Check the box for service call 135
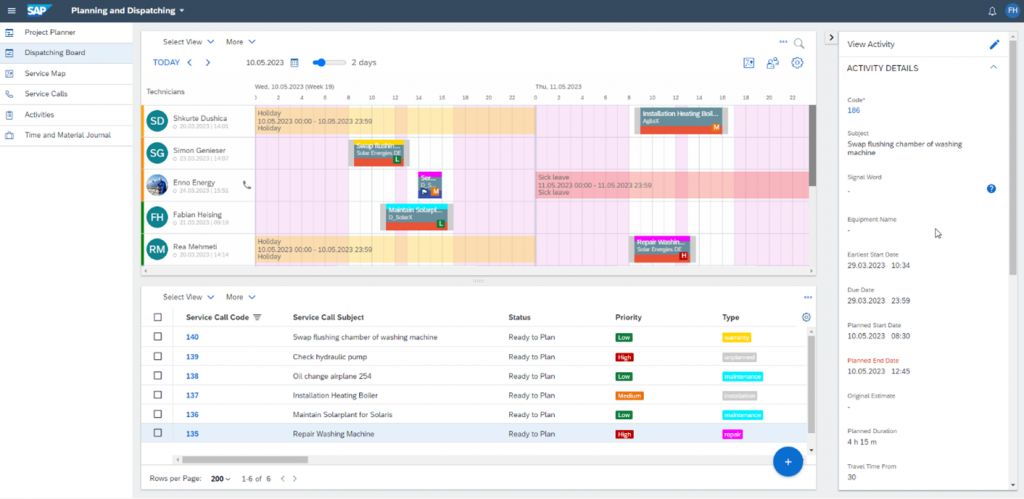 pos(157,433)
